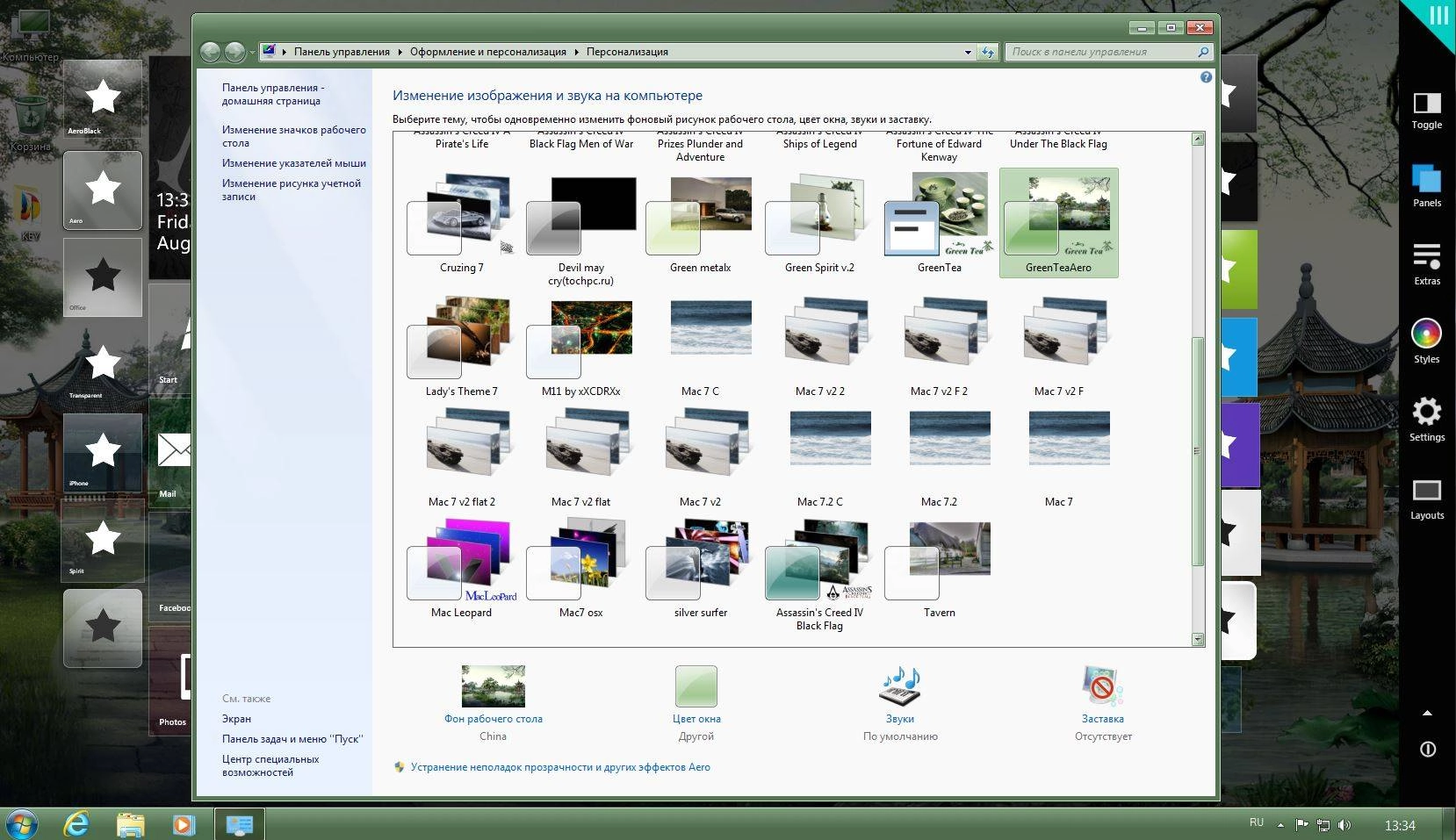
Task: Select the Assassin's Creed IV Black Flag theme
Action: pyautogui.click(x=819, y=574)
